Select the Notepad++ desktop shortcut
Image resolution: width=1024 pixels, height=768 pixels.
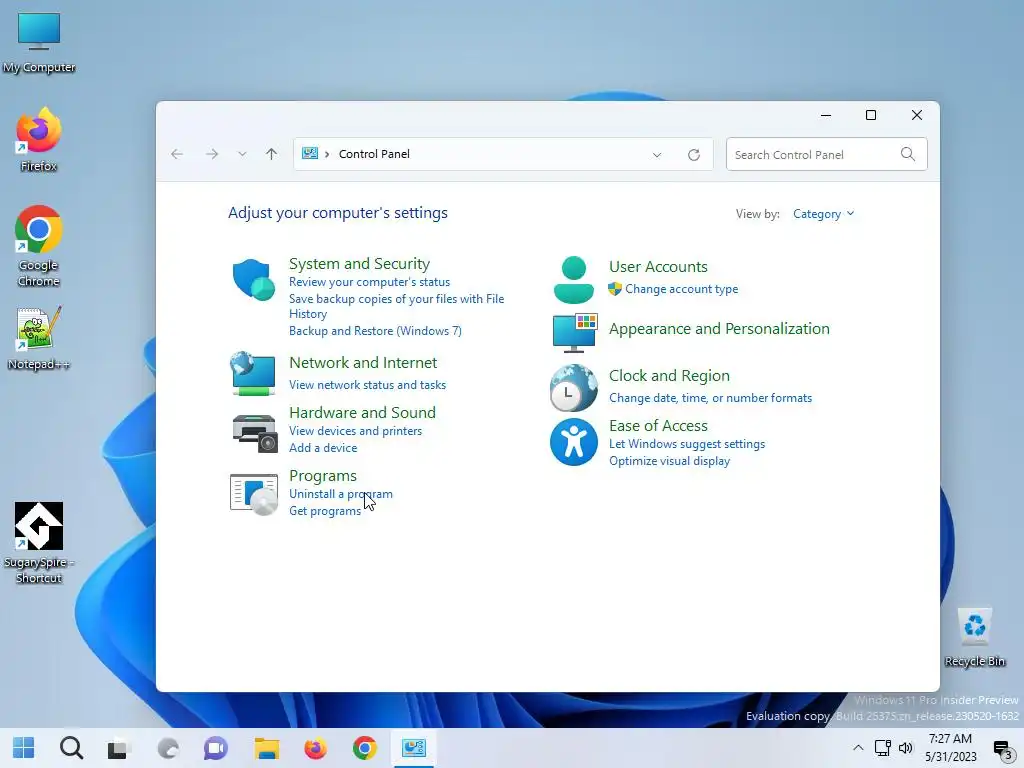[x=39, y=338]
